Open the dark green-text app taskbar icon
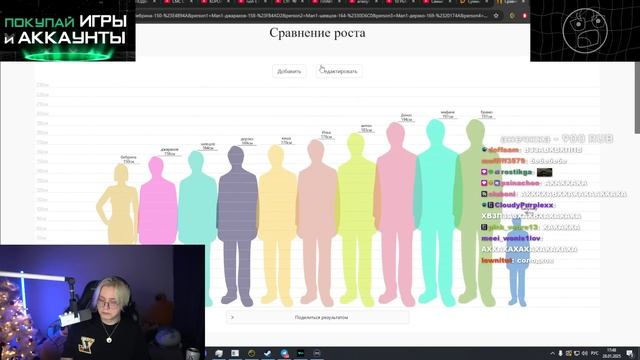This screenshot has height=360, width=640. tap(300, 353)
